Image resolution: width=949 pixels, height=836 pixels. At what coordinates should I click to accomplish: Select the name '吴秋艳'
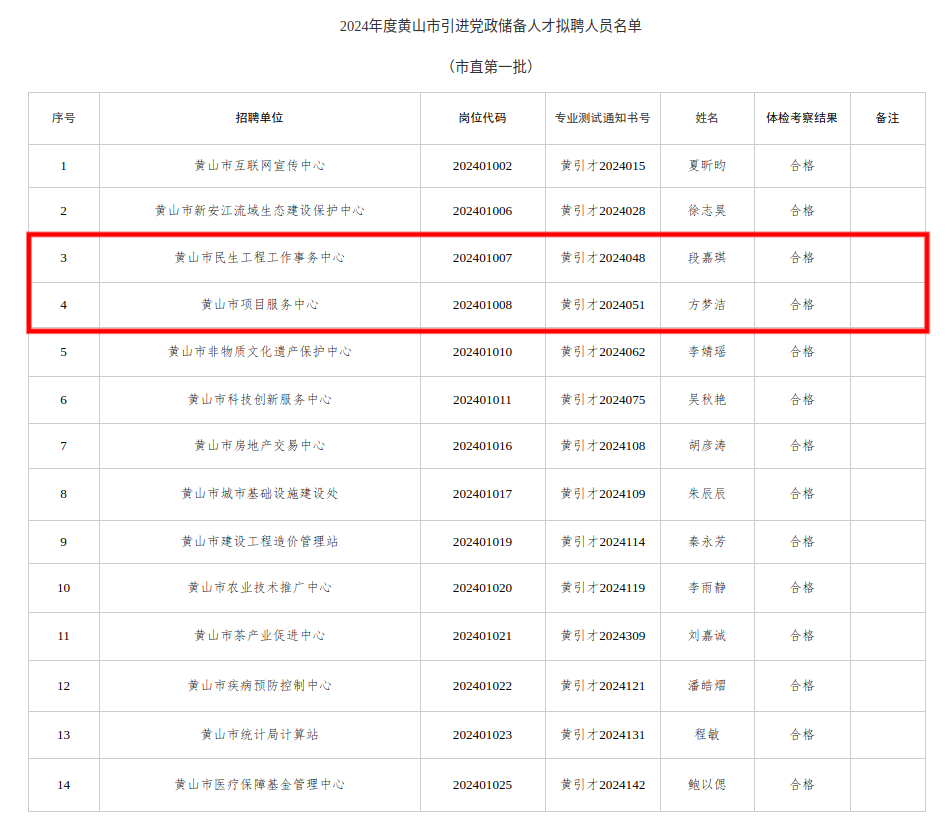(707, 400)
